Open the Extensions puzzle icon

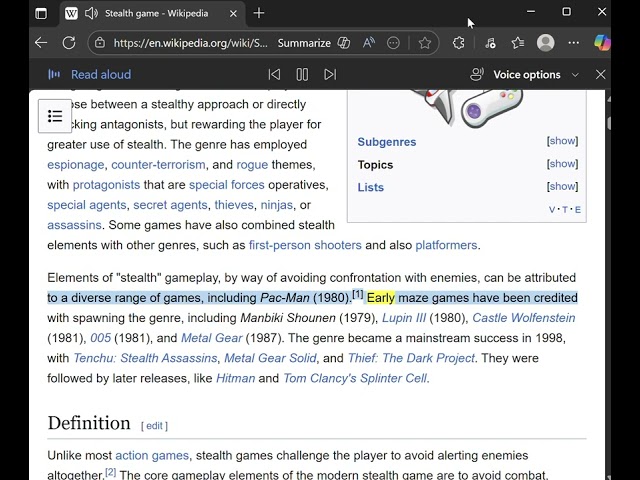pos(459,43)
